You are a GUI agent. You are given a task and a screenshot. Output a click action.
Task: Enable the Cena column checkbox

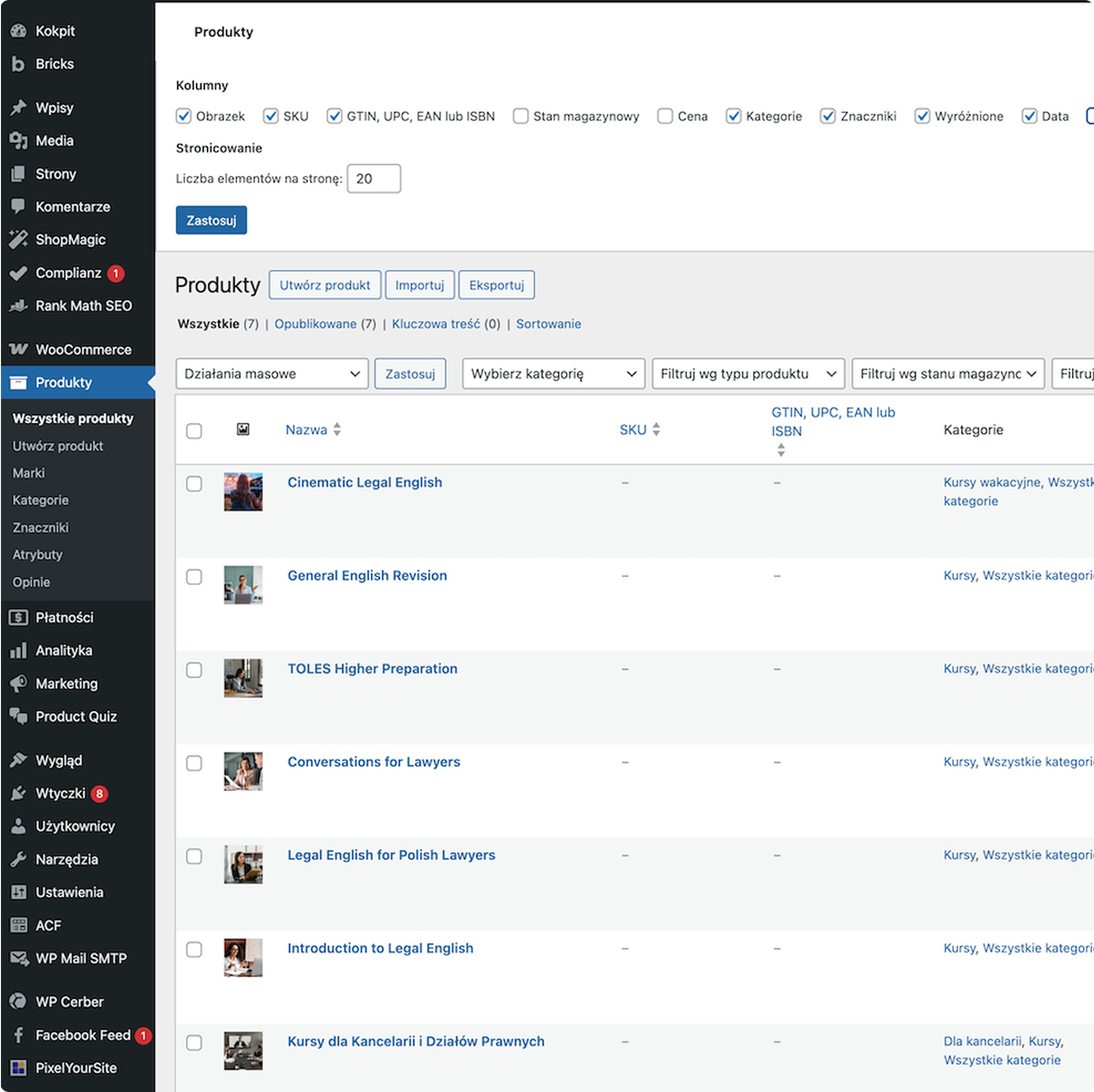click(x=666, y=116)
